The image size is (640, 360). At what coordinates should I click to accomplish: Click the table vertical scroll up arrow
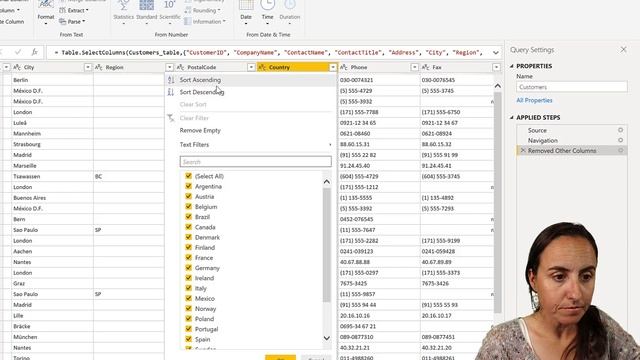[x=498, y=86]
